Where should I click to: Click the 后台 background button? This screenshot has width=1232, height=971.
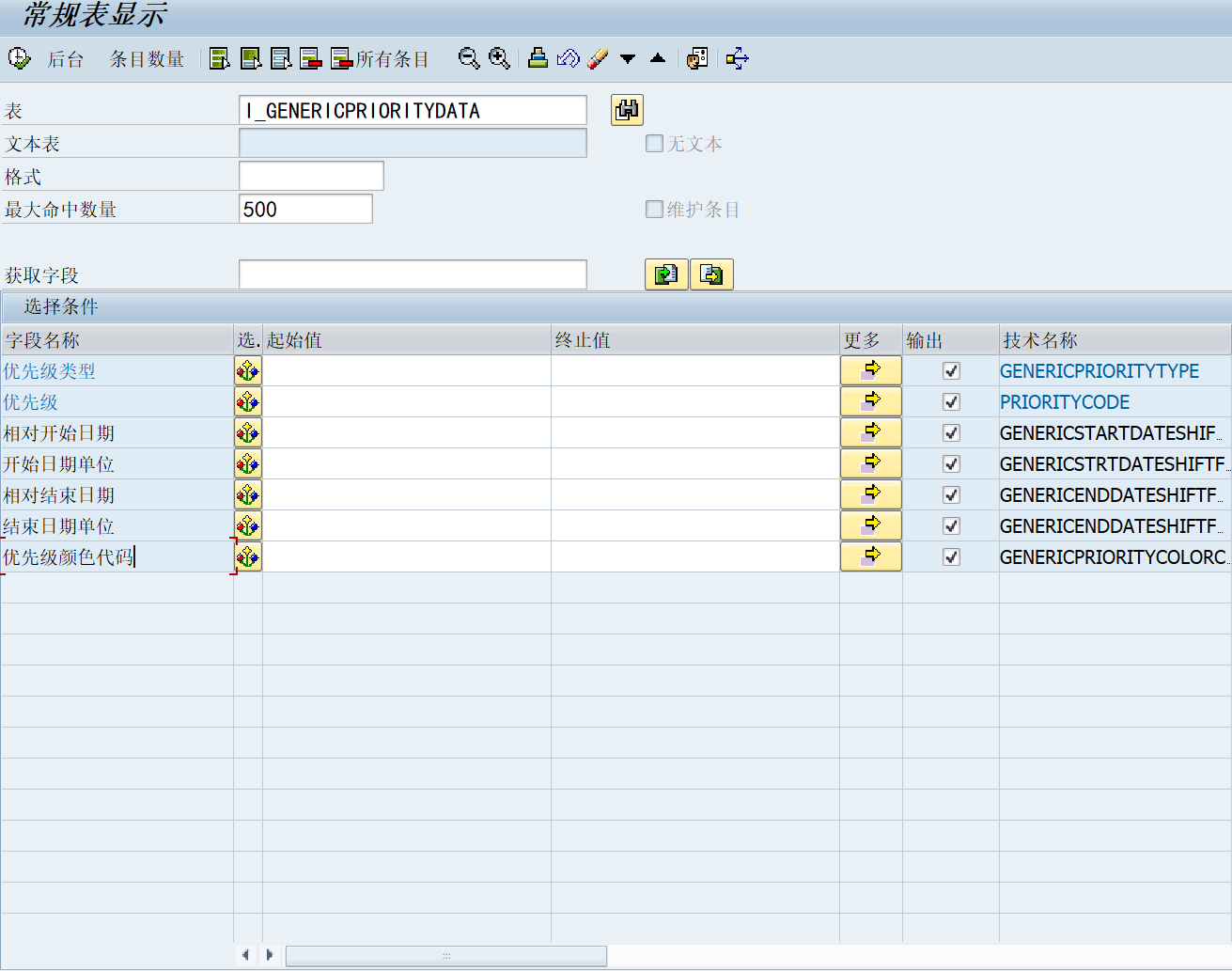click(66, 59)
